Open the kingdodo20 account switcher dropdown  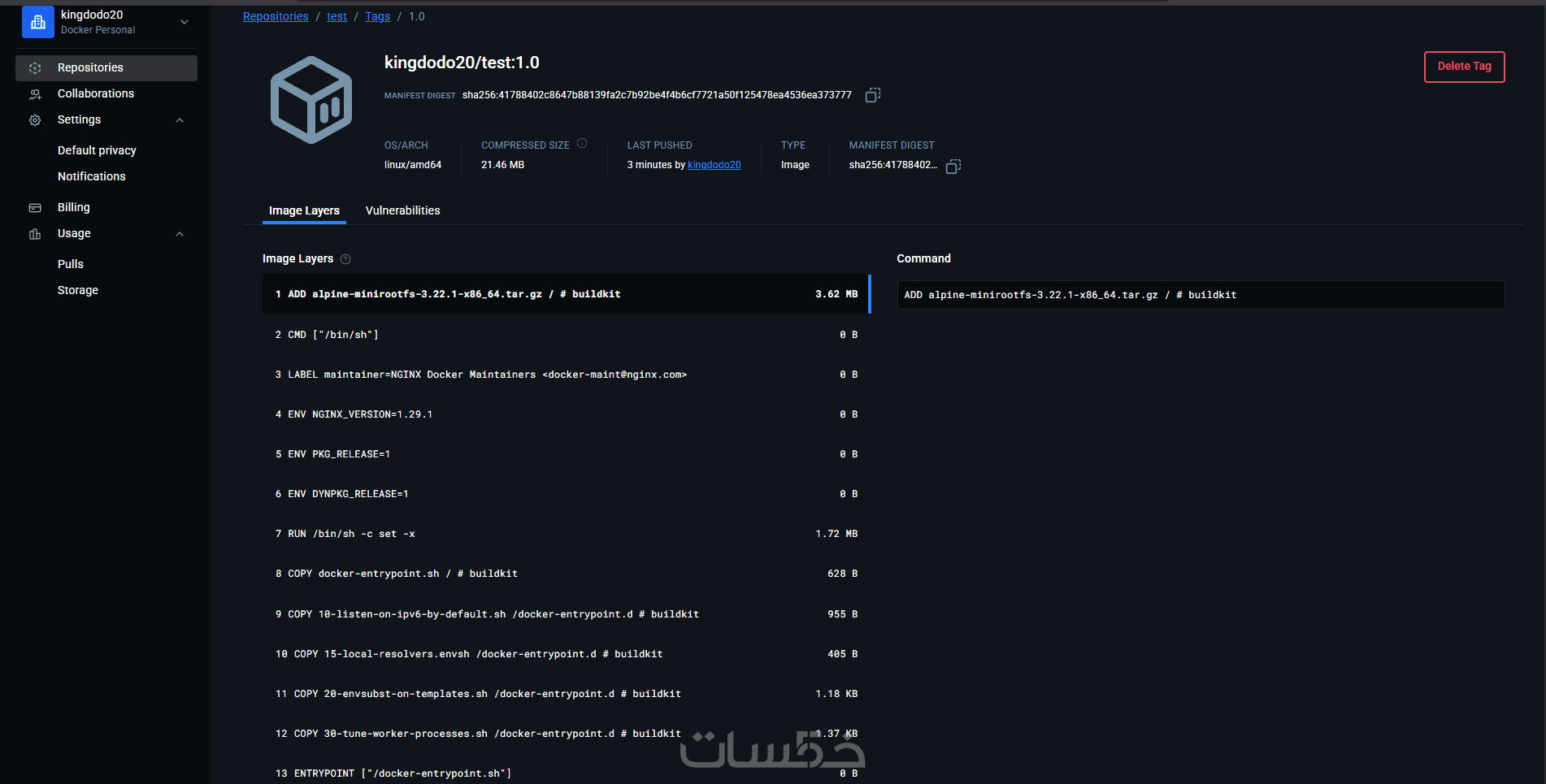click(185, 22)
